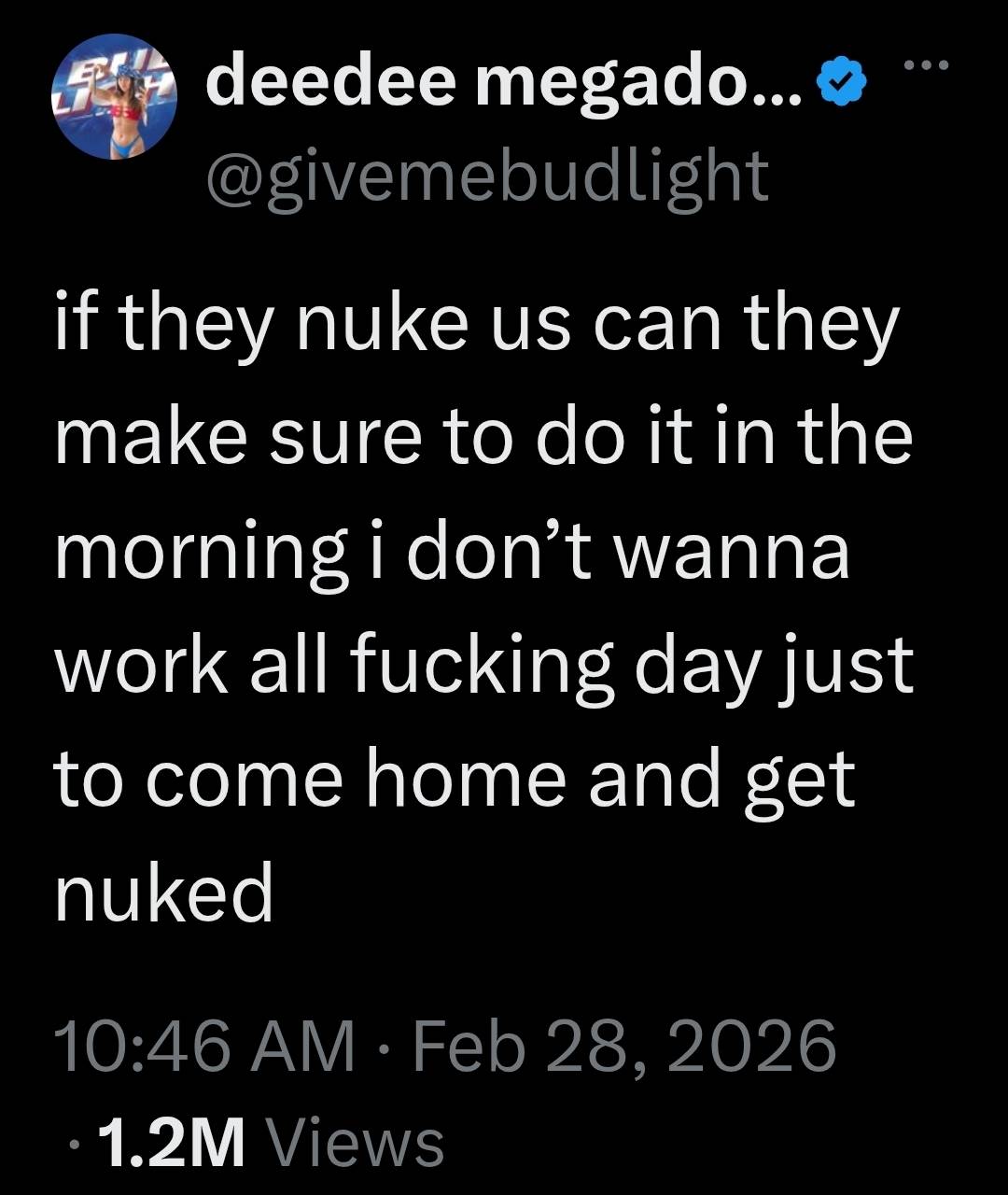The width and height of the screenshot is (1008, 1195).
Task: Click the Feb 28, 2026 date
Action: coord(623,1046)
